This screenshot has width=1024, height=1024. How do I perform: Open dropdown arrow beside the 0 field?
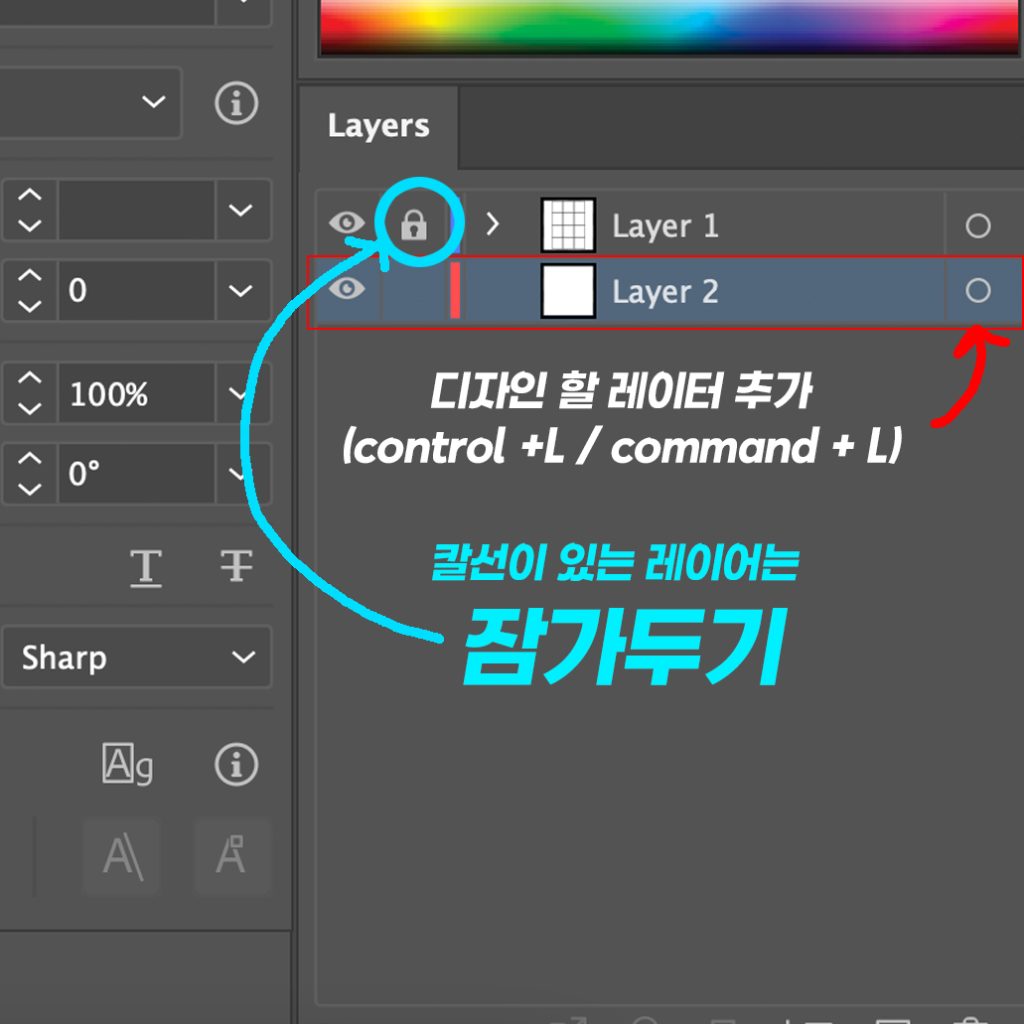point(242,291)
